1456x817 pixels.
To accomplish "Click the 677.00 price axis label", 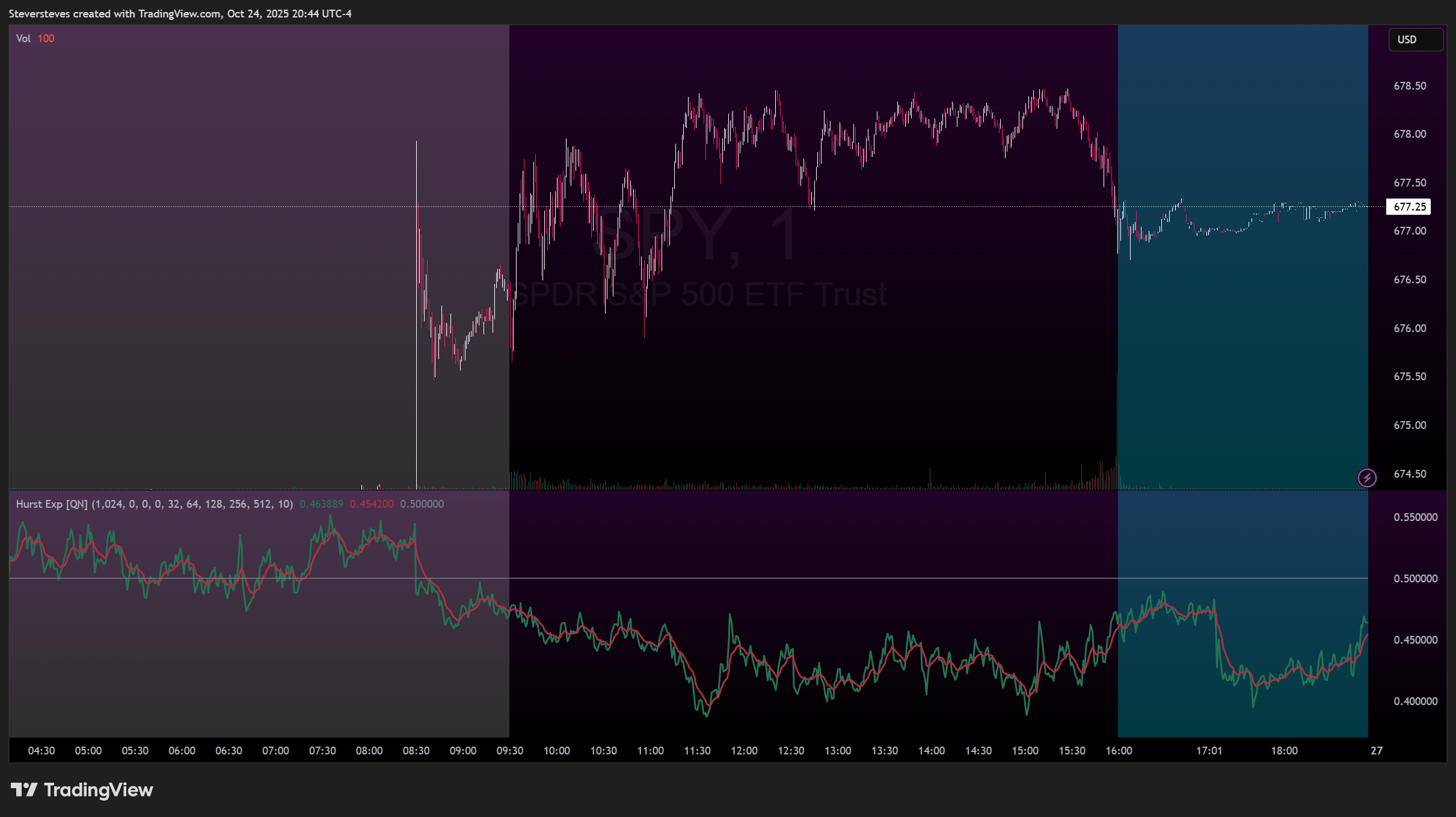I will tap(1410, 231).
